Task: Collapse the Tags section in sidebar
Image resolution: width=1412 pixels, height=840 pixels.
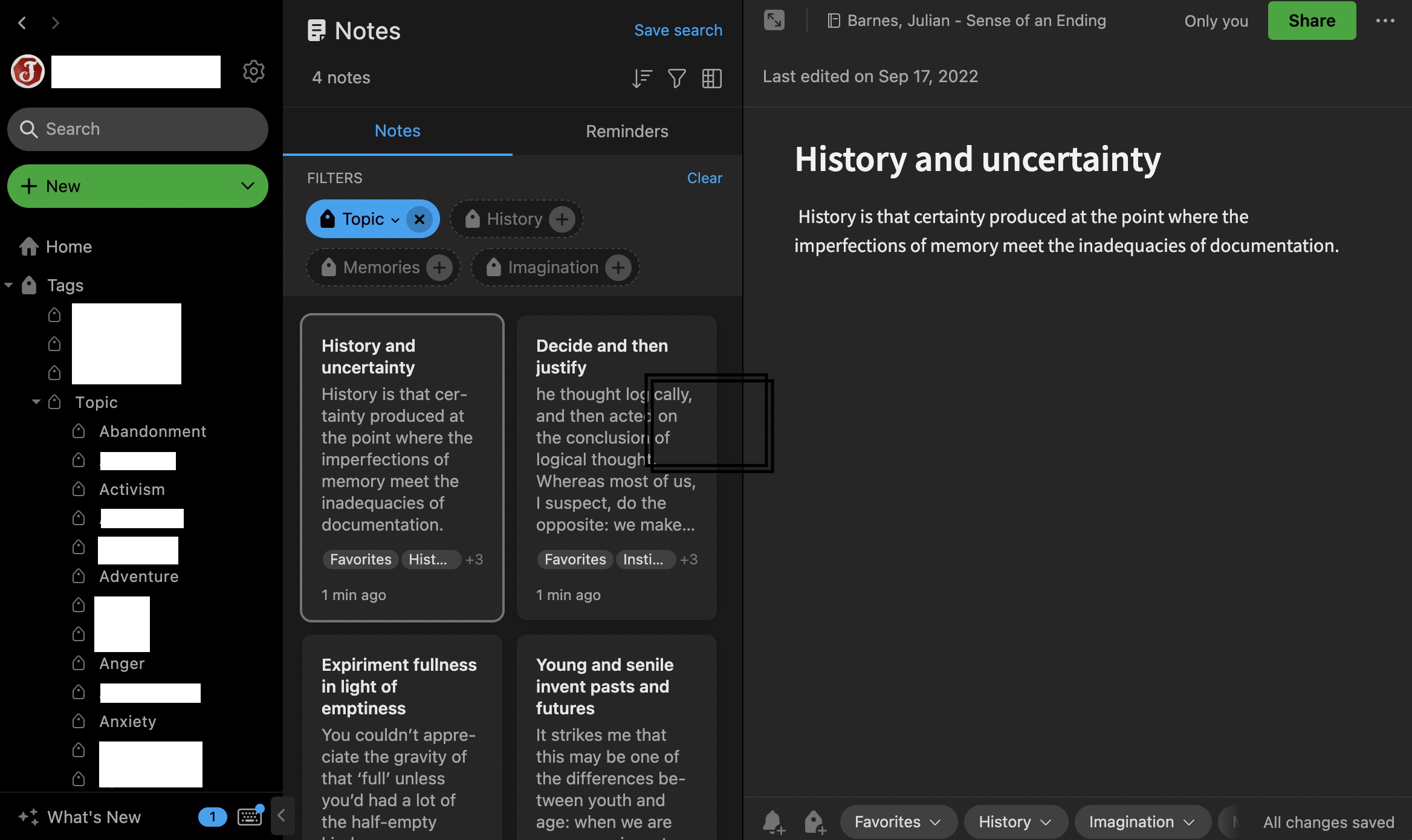Action: click(8, 285)
